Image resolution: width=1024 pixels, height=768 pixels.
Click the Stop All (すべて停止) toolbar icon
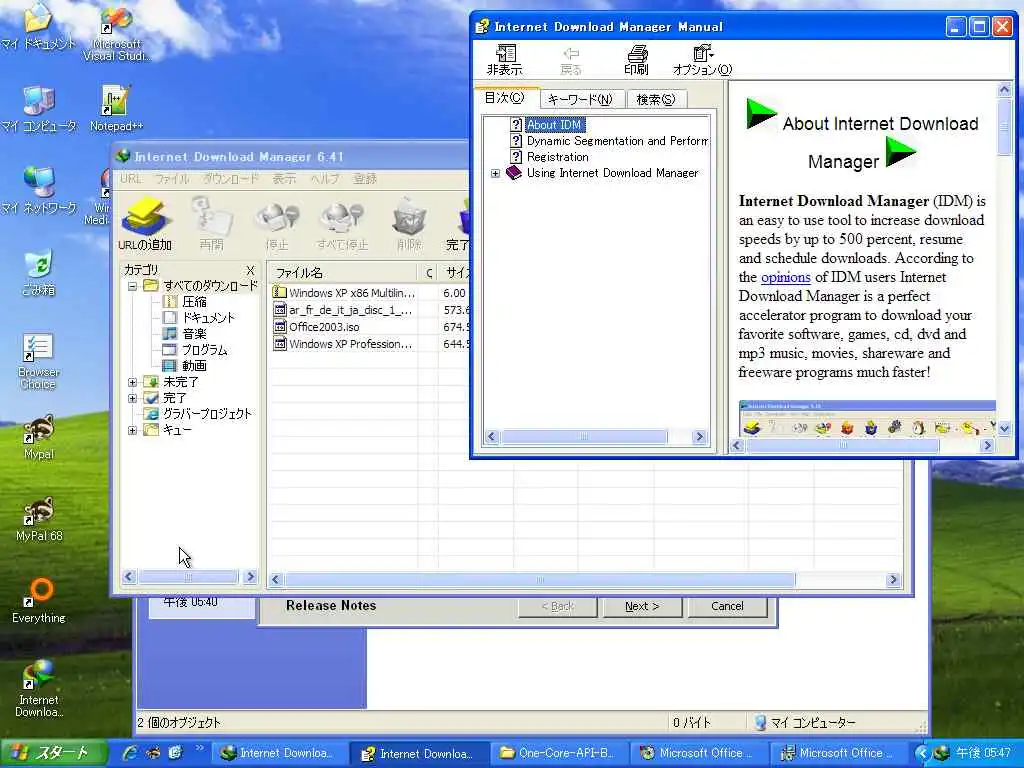point(342,225)
